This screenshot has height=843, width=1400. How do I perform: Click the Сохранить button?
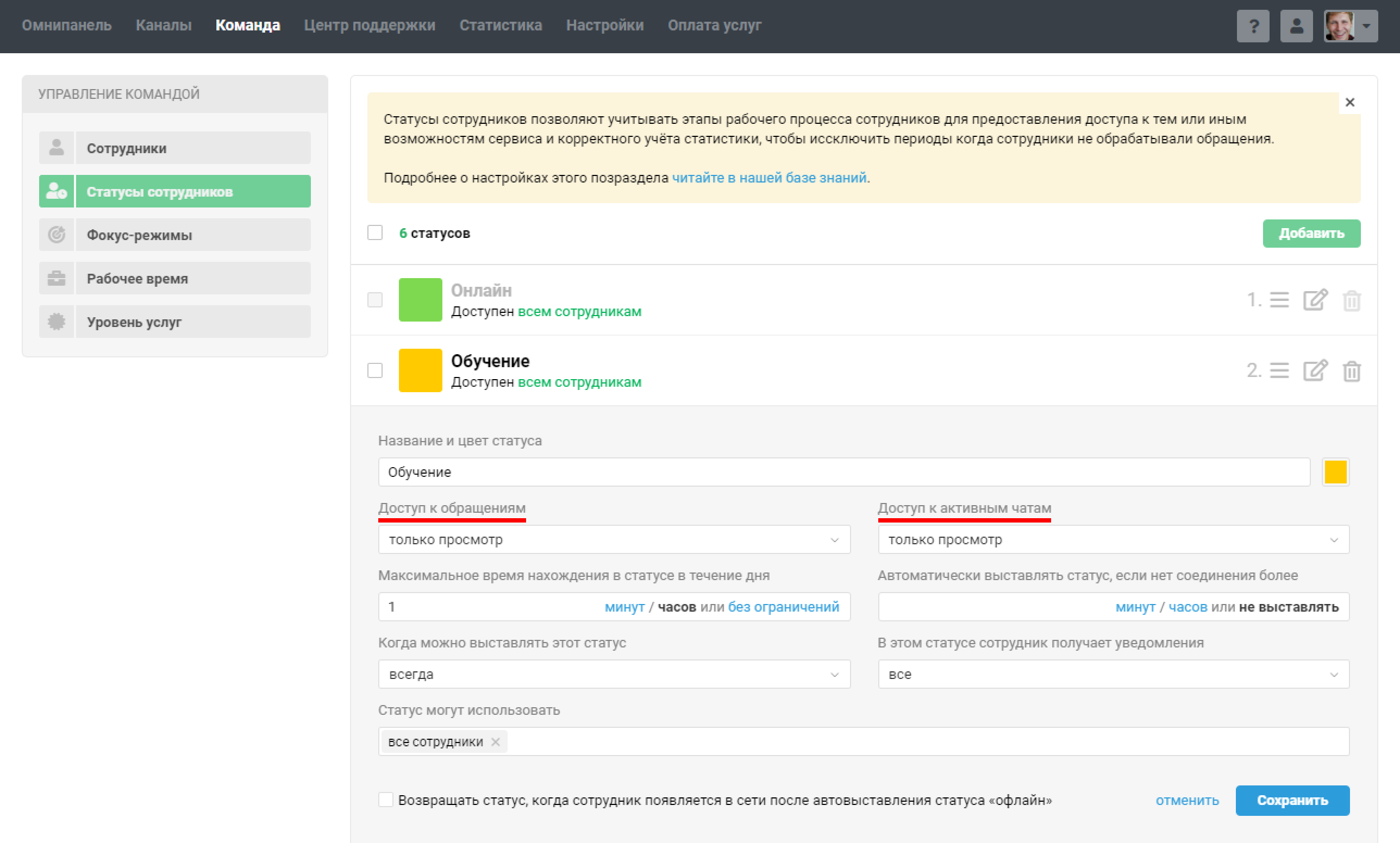click(x=1292, y=801)
